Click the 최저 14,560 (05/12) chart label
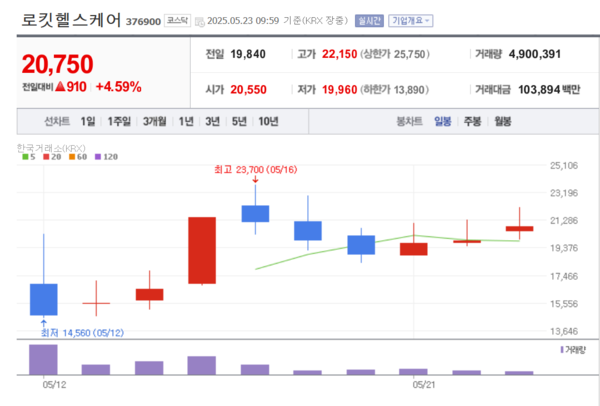 tap(83, 333)
